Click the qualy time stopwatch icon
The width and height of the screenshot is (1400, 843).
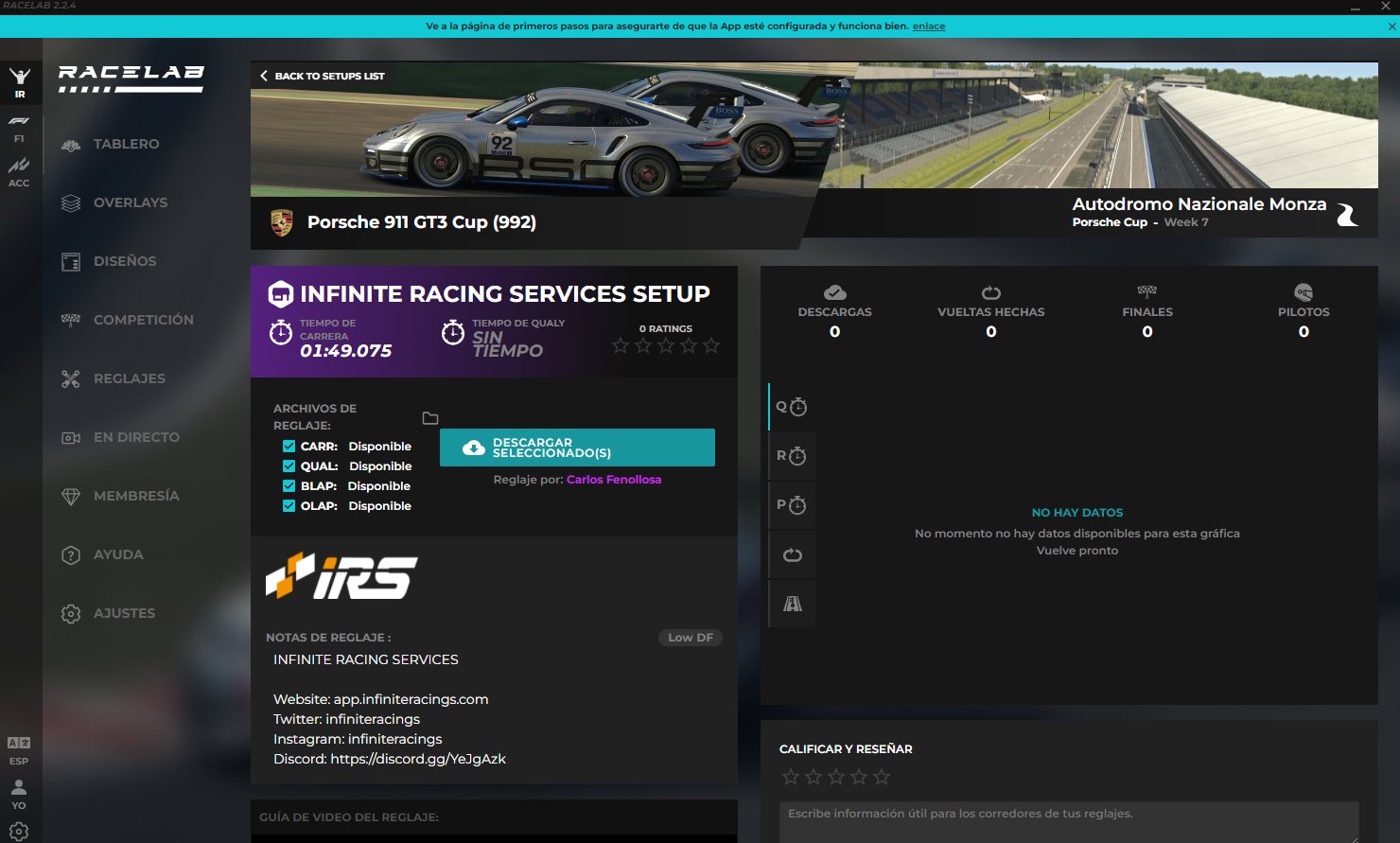pyautogui.click(x=453, y=333)
